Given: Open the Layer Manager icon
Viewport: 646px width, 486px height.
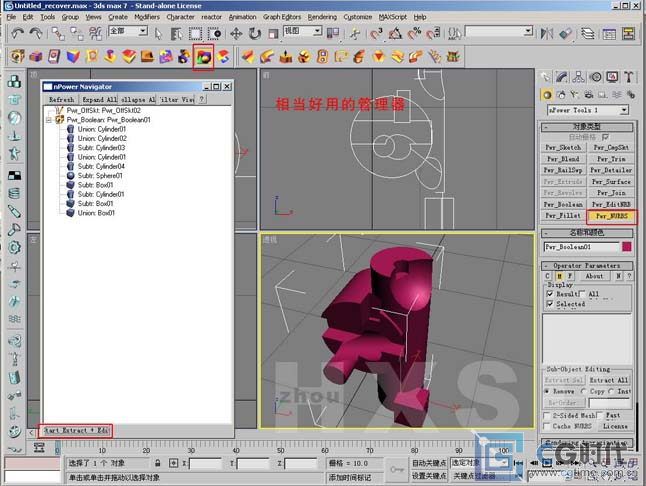Looking at the screenshot, I should coord(587,33).
